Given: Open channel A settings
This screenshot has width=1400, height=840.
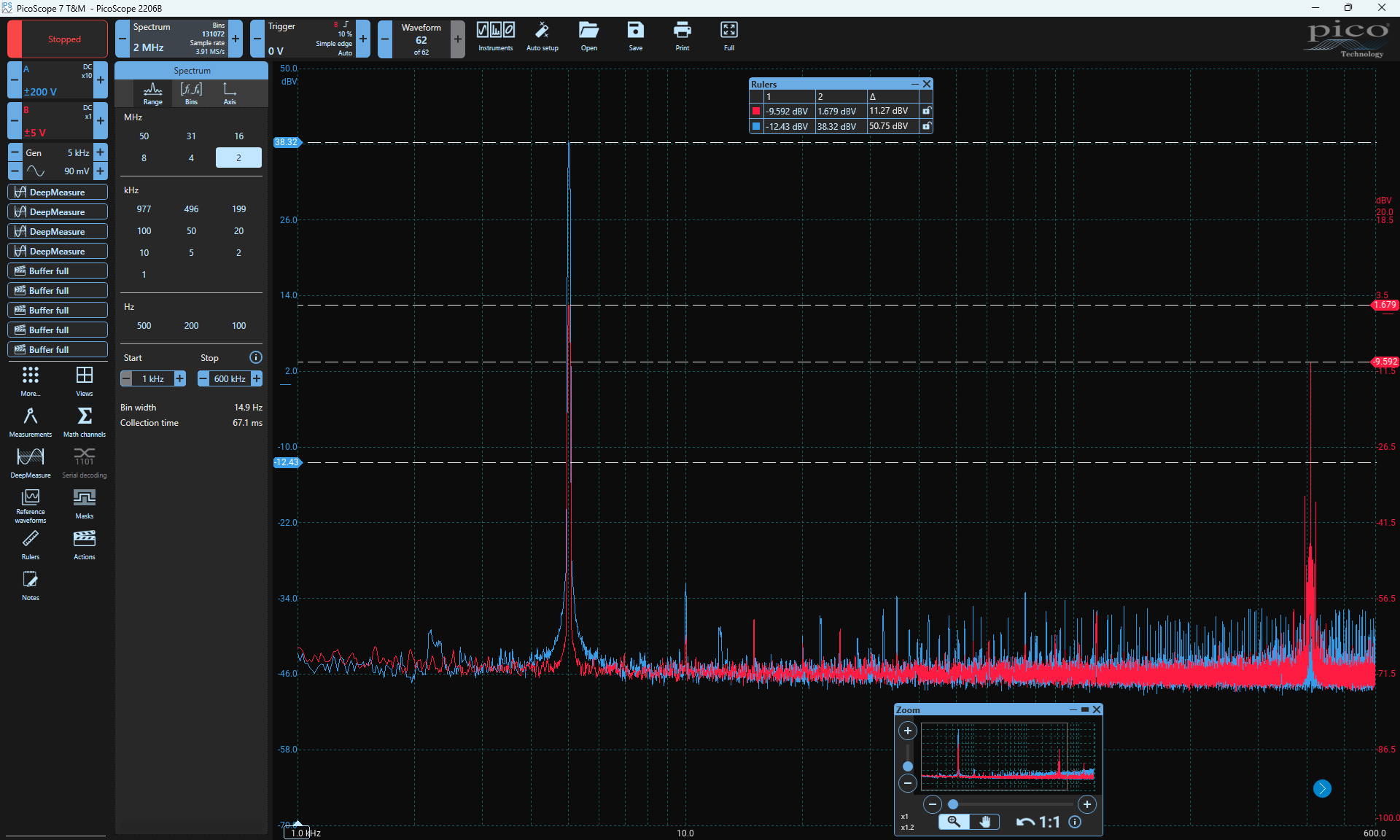Looking at the screenshot, I should point(58,80).
